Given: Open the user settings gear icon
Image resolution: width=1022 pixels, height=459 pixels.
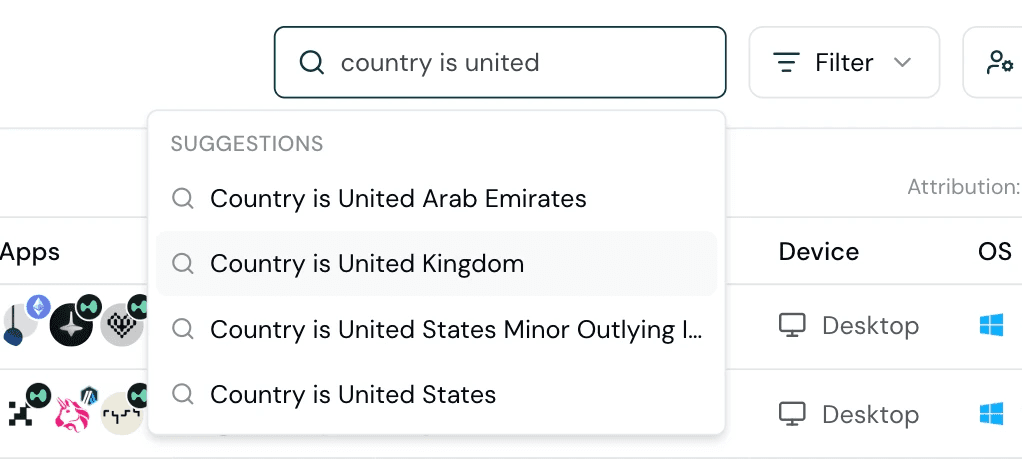Looking at the screenshot, I should (999, 63).
